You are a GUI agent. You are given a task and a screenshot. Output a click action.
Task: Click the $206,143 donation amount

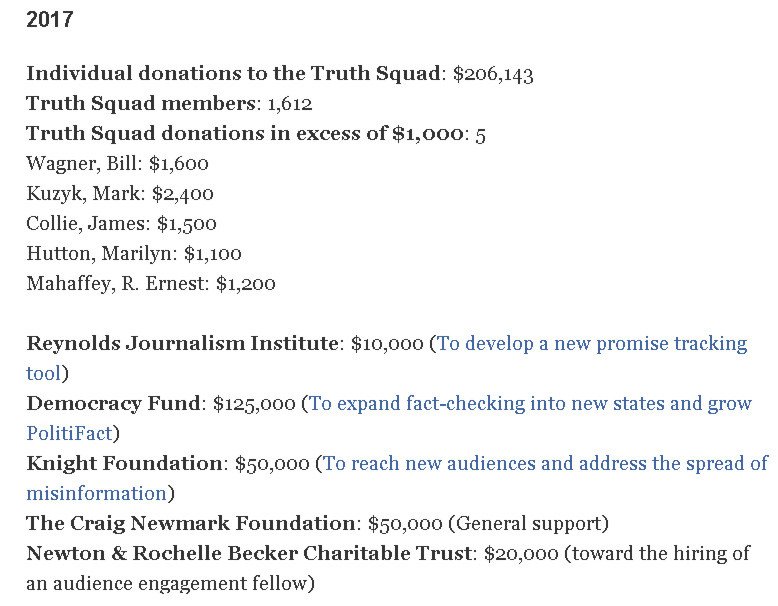point(496,73)
